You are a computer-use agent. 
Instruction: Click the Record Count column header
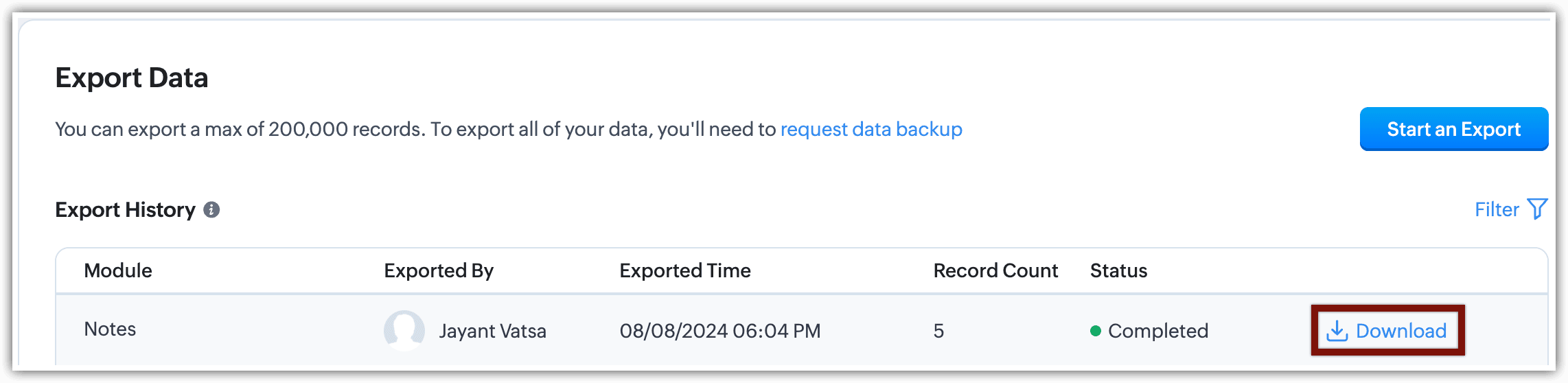point(995,270)
